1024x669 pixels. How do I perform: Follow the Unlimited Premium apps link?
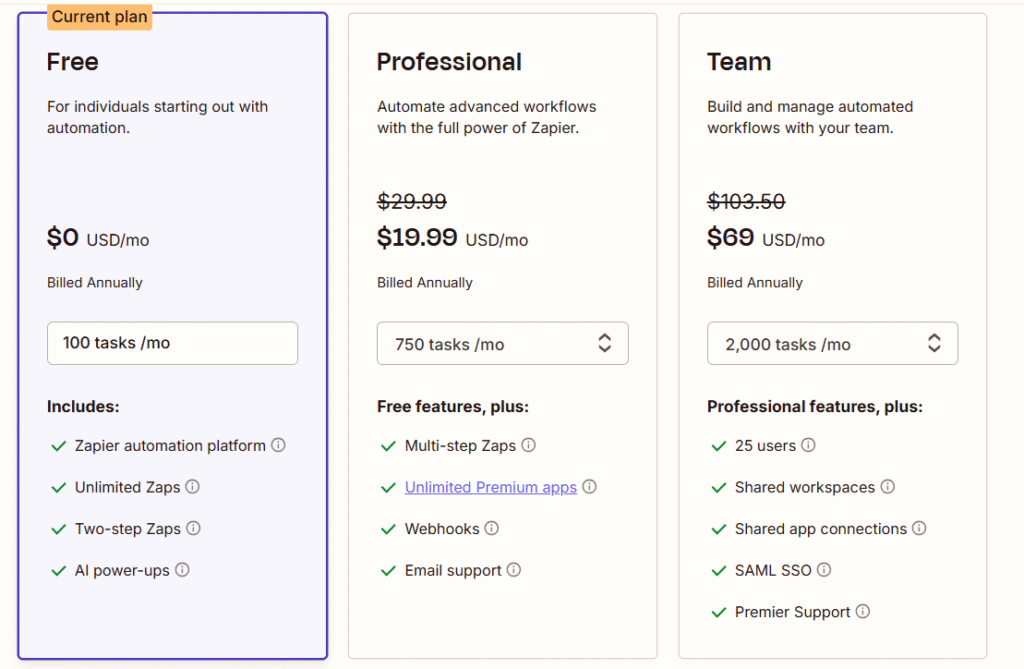[x=490, y=487]
